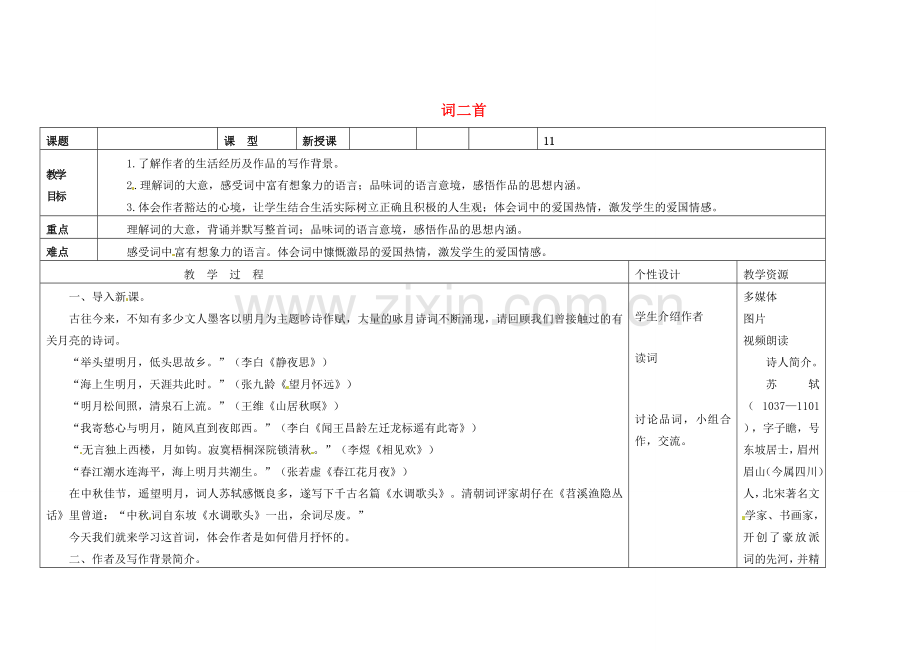Click the paragraph beginning 古往今来
Image resolution: width=920 pixels, height=651 pixels.
point(346,318)
